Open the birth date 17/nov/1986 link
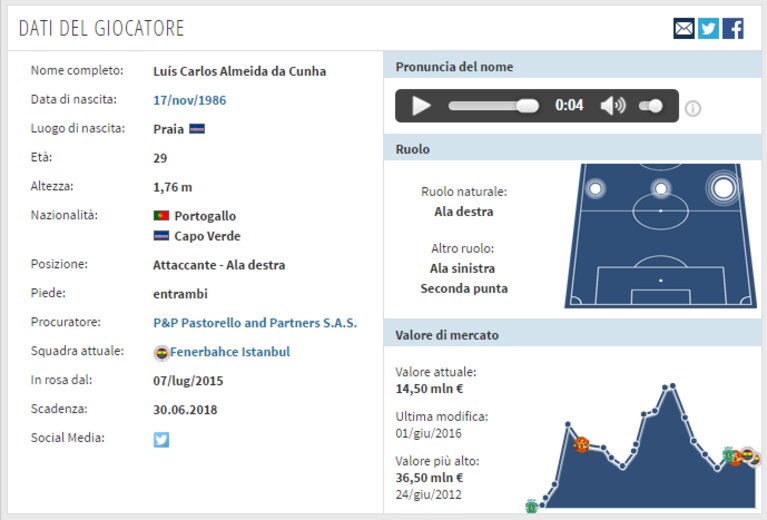The image size is (767, 520). [x=190, y=100]
